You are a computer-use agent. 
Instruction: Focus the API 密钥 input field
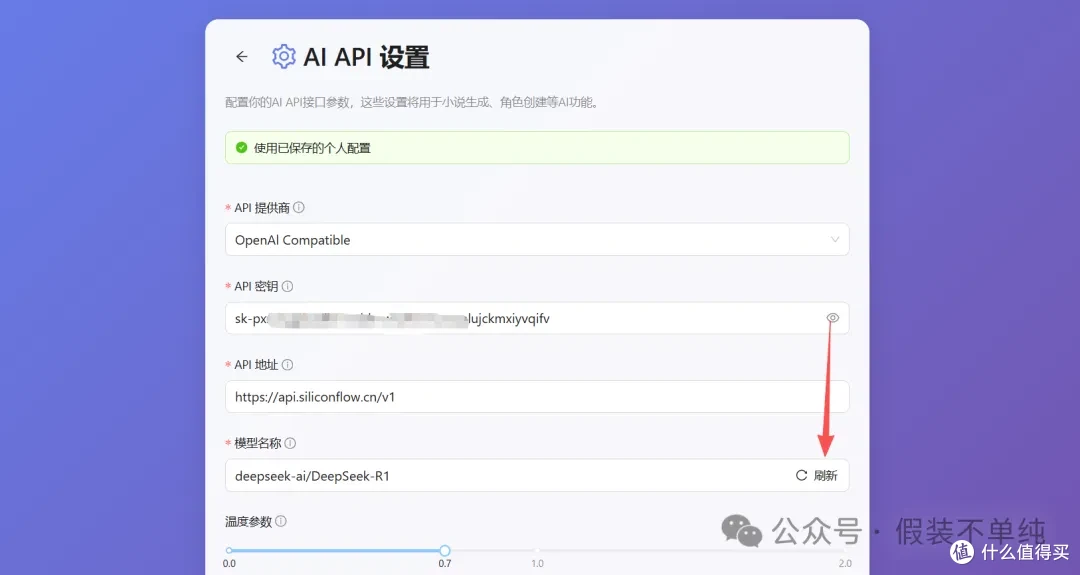point(537,318)
